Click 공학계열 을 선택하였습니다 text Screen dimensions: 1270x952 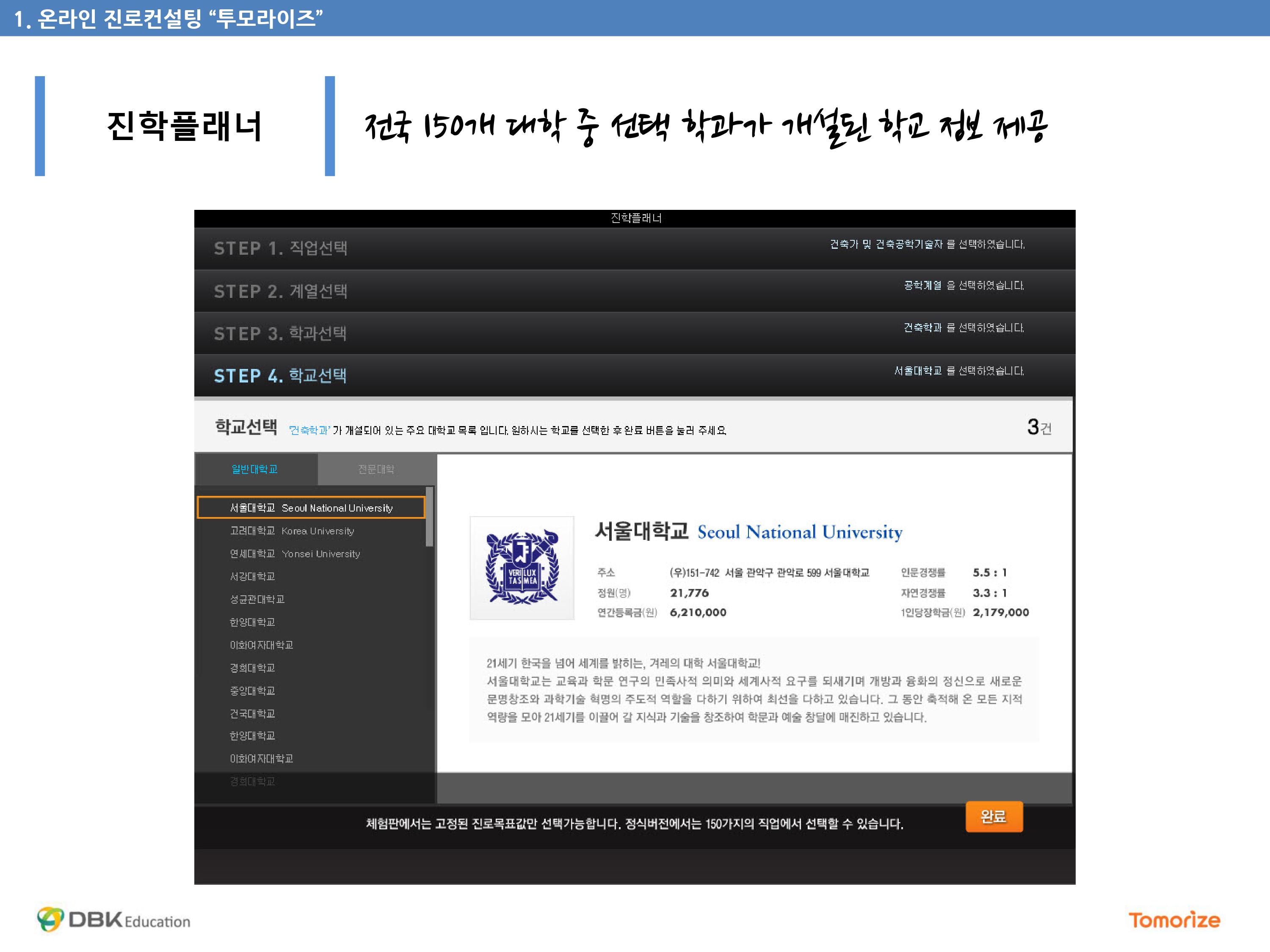point(964,285)
